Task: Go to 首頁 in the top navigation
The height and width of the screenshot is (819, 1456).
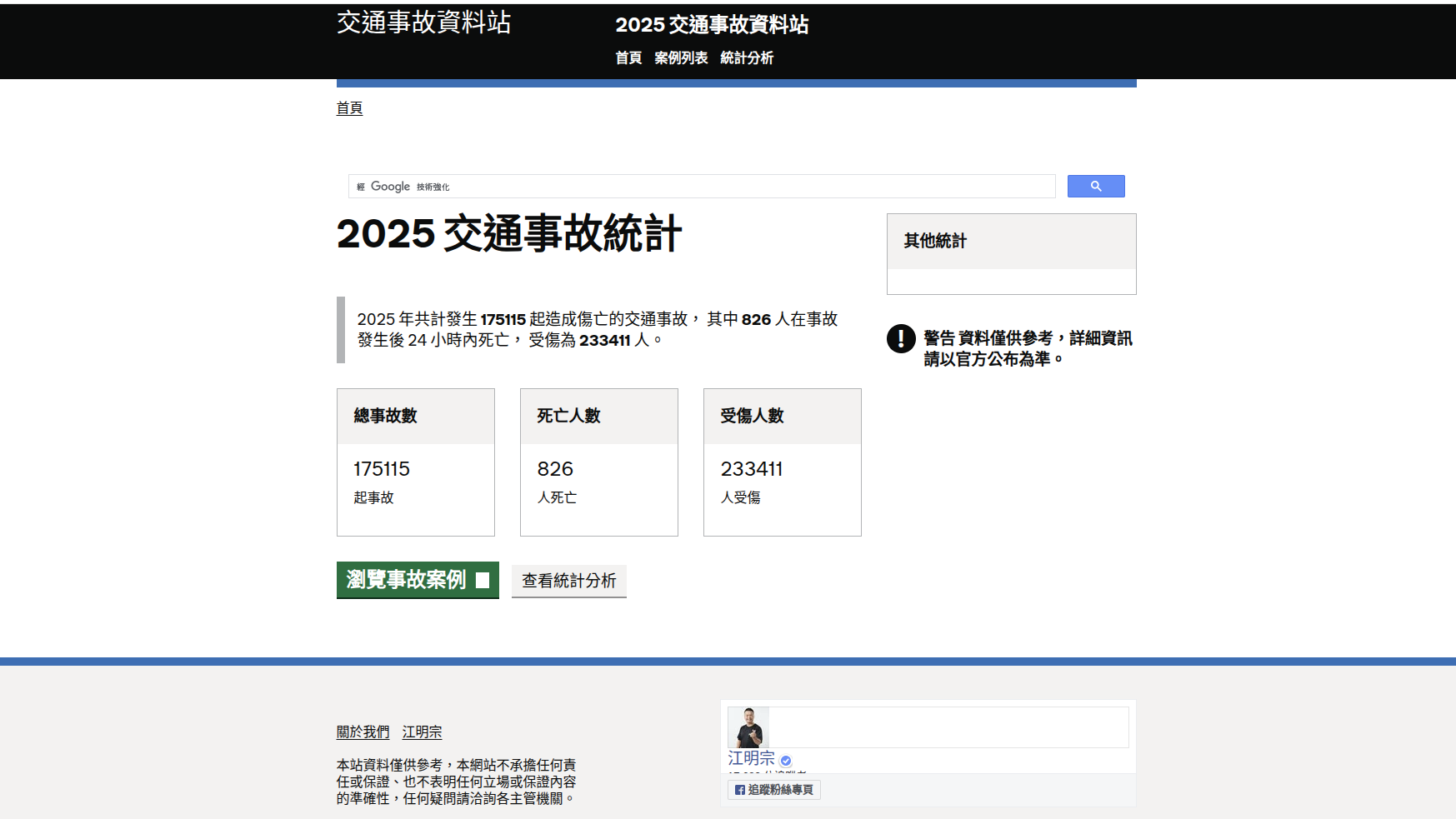Action: coord(628,57)
